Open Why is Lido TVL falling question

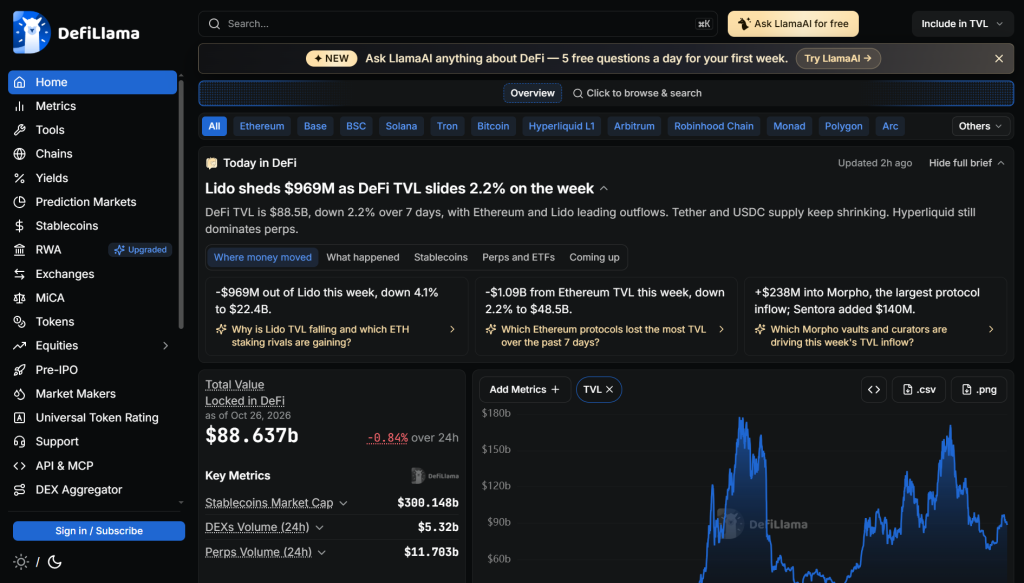(336, 336)
